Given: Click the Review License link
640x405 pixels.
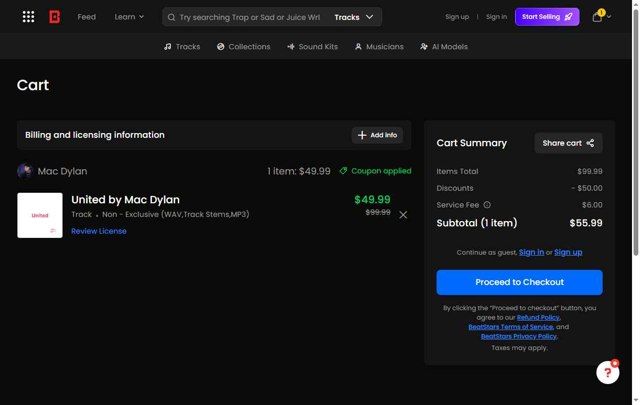Looking at the screenshot, I should [99, 231].
